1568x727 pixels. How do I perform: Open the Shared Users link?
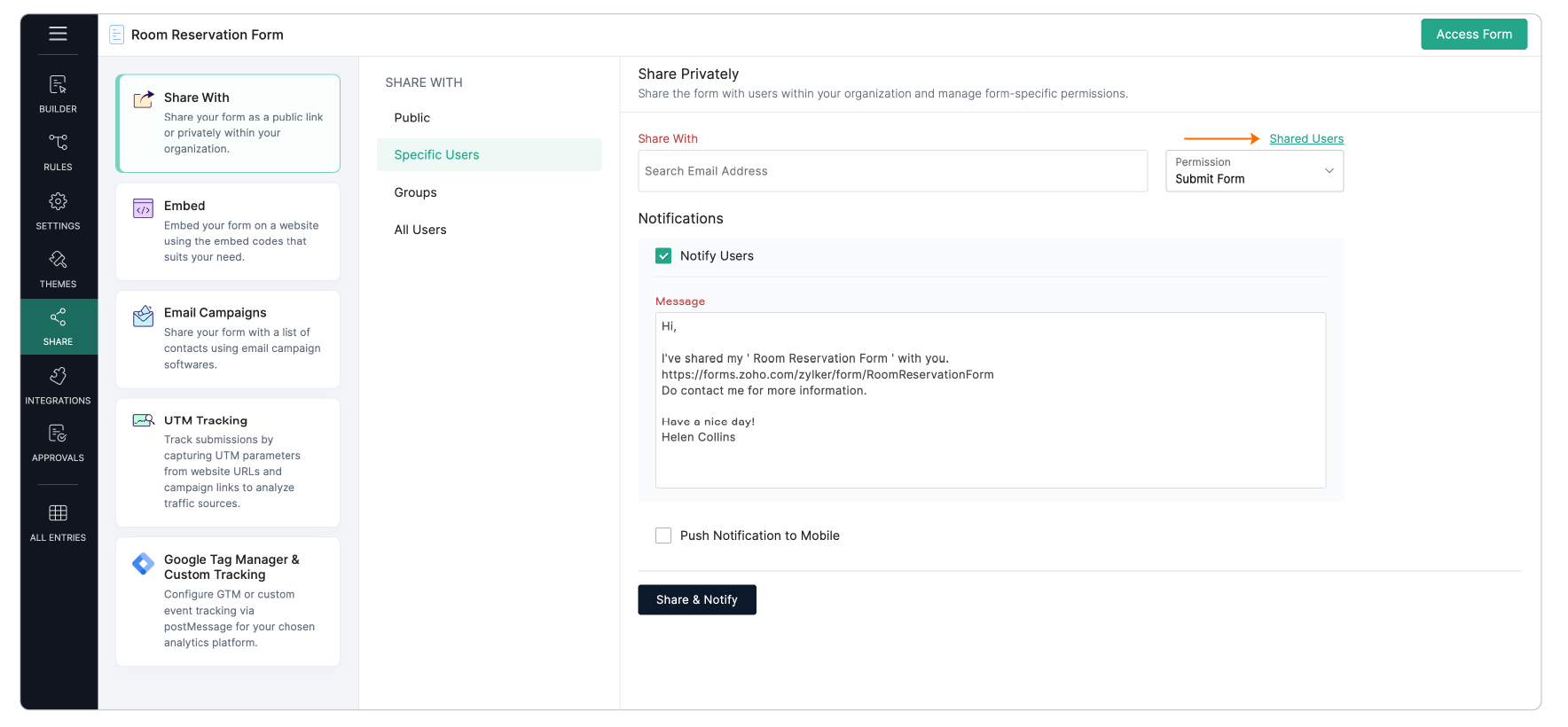pos(1306,139)
